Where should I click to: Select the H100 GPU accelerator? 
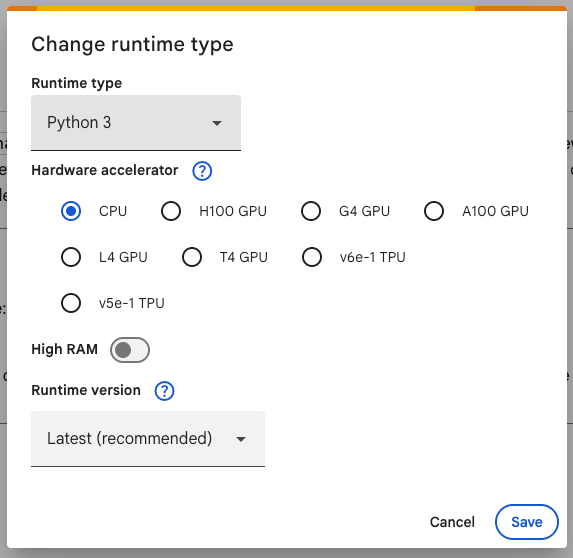171,211
